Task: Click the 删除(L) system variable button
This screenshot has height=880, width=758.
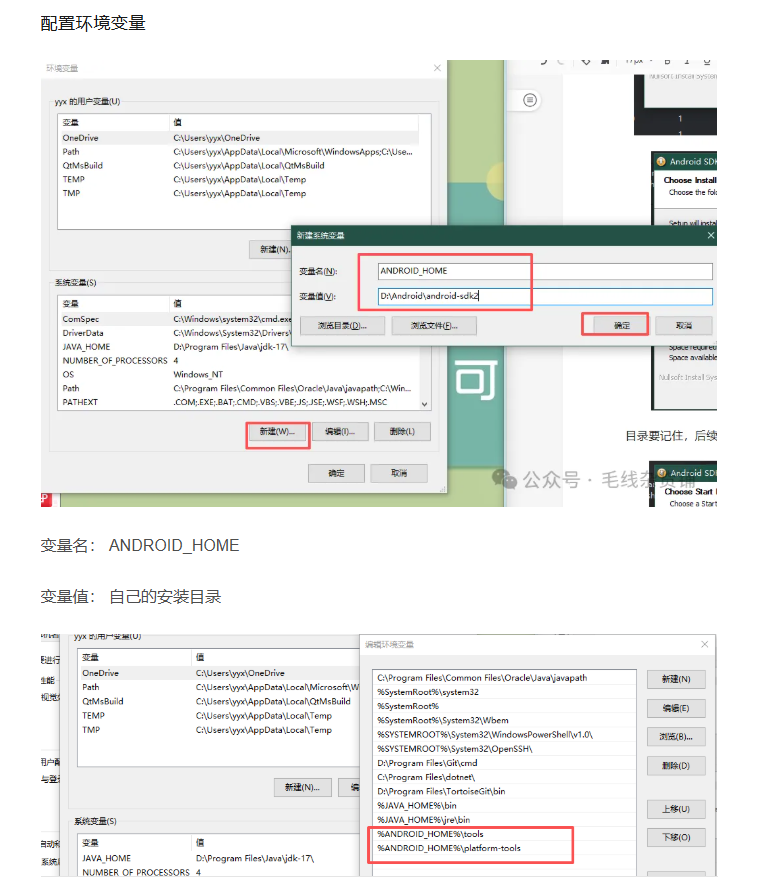Action: [402, 432]
